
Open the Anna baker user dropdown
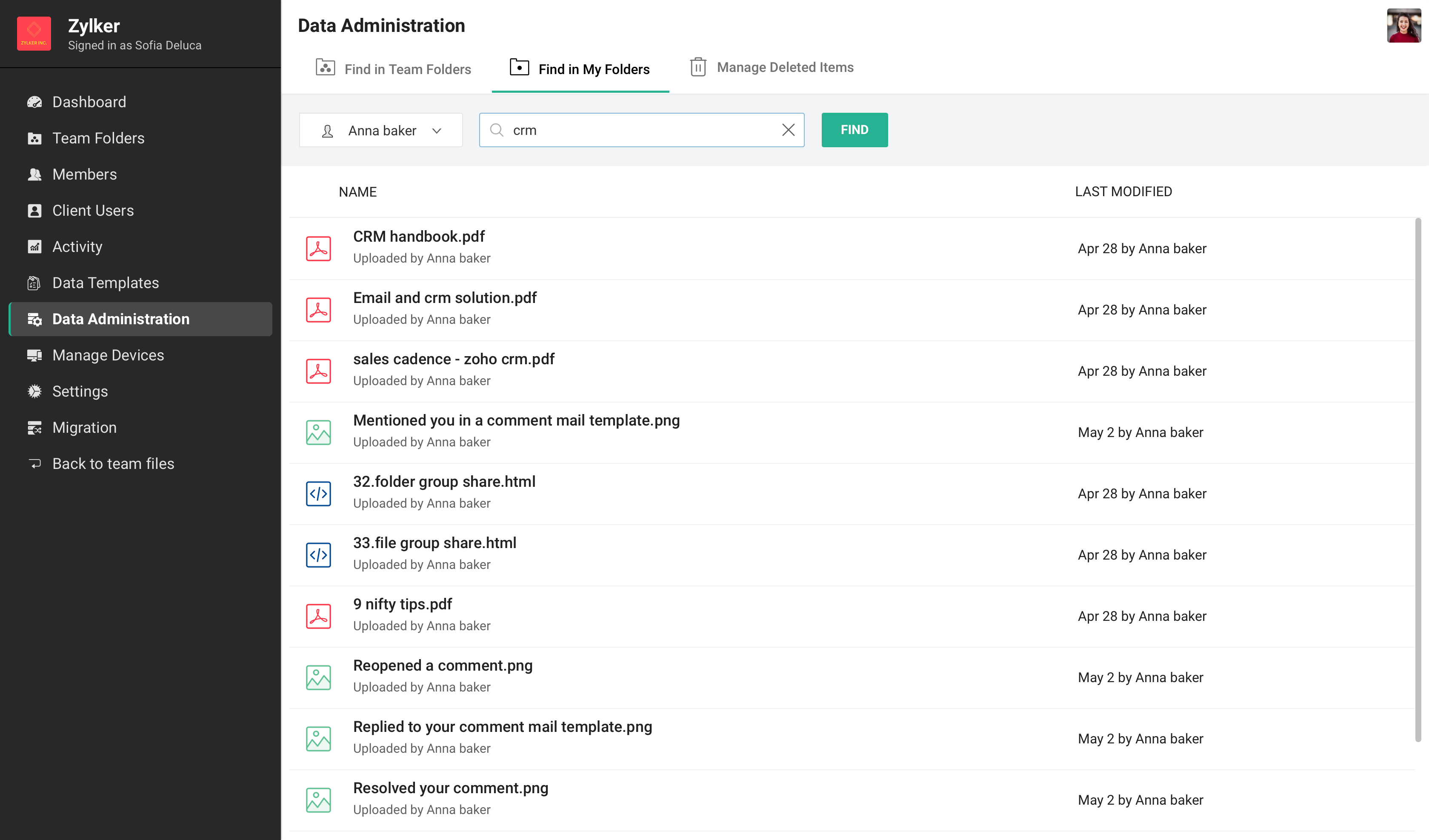click(x=380, y=131)
